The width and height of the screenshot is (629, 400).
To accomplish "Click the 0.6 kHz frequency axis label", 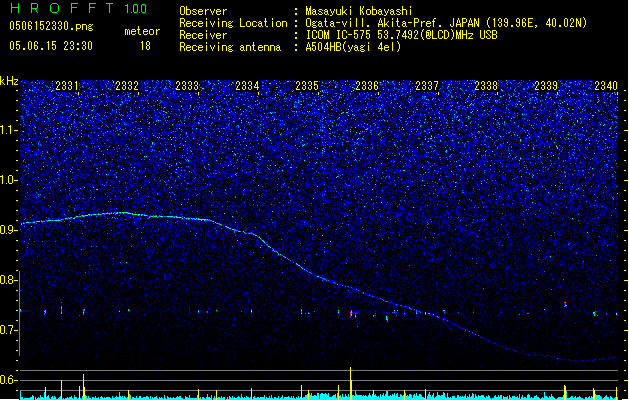I will (x=8, y=380).
